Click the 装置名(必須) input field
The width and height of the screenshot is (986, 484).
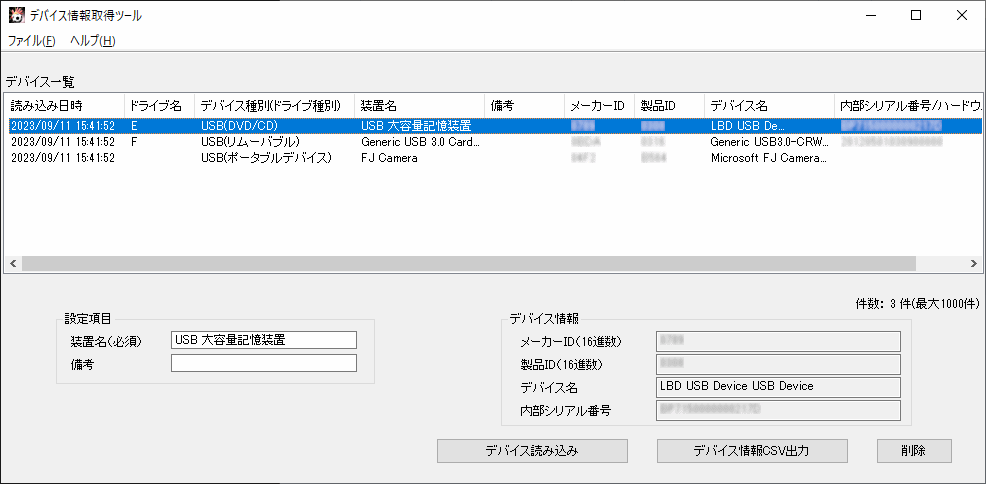pos(263,340)
